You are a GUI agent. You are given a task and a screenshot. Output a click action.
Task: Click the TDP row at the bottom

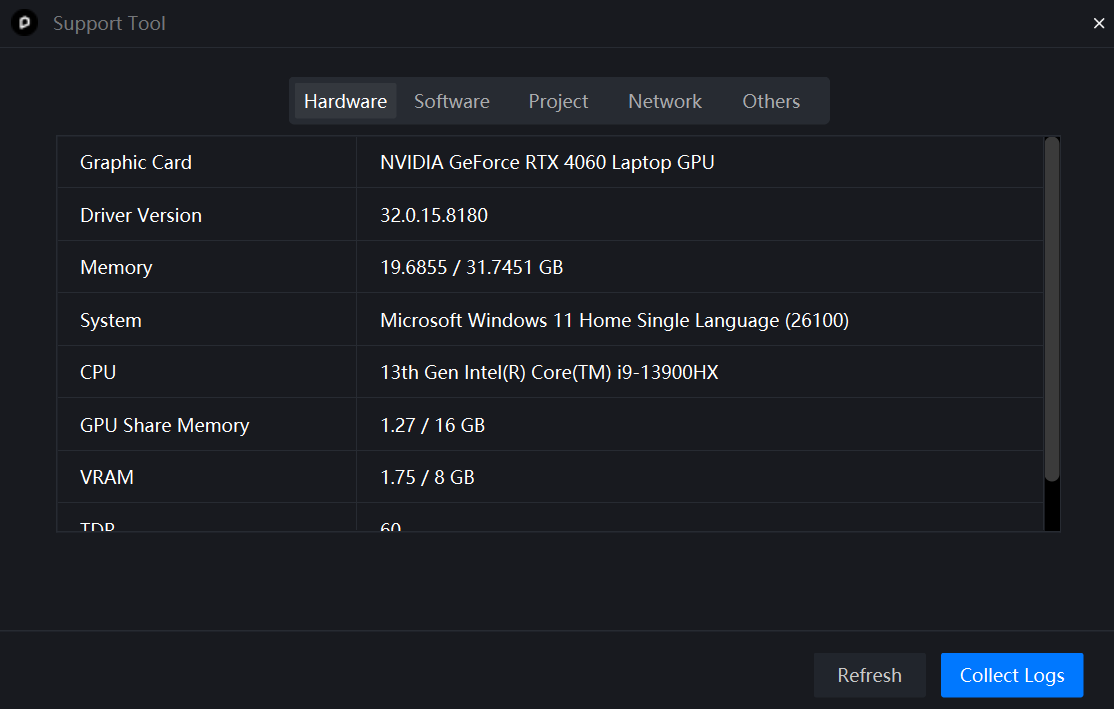coord(390,522)
